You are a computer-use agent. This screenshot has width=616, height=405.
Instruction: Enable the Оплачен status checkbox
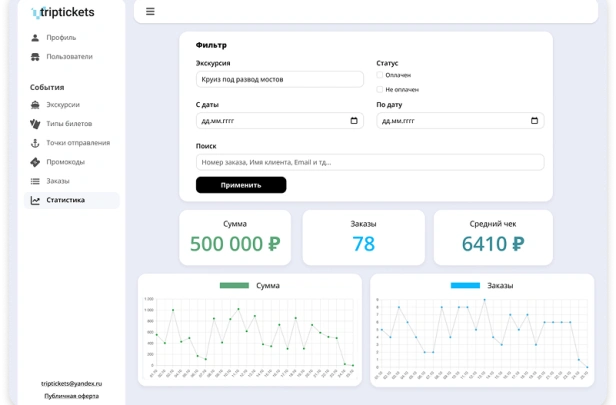tap(380, 75)
